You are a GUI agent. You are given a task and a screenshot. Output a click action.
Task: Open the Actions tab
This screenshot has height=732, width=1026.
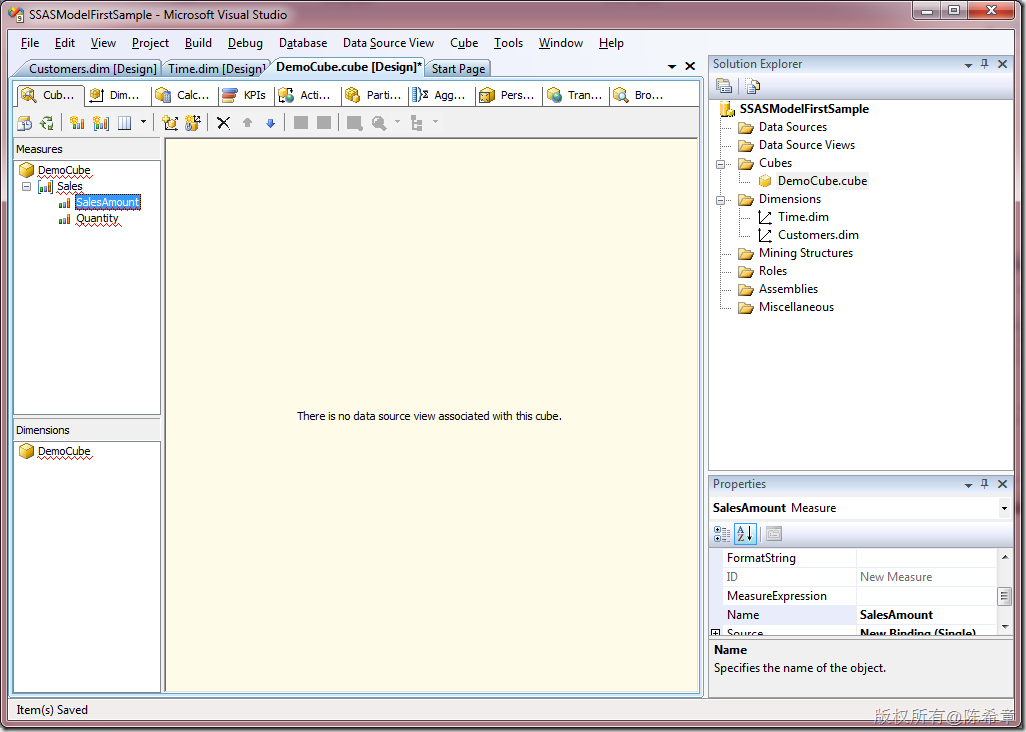coord(306,96)
